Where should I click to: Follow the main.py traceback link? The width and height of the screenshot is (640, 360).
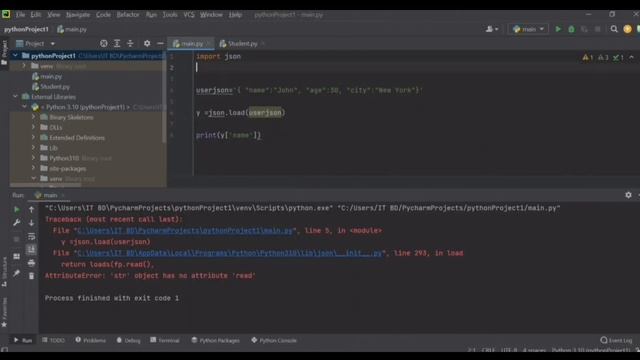point(184,231)
